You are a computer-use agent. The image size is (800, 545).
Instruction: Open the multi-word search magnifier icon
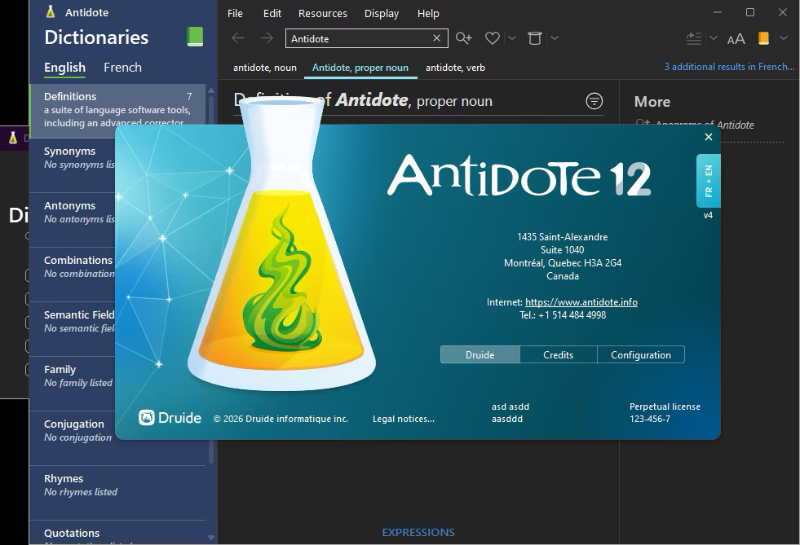pos(464,38)
